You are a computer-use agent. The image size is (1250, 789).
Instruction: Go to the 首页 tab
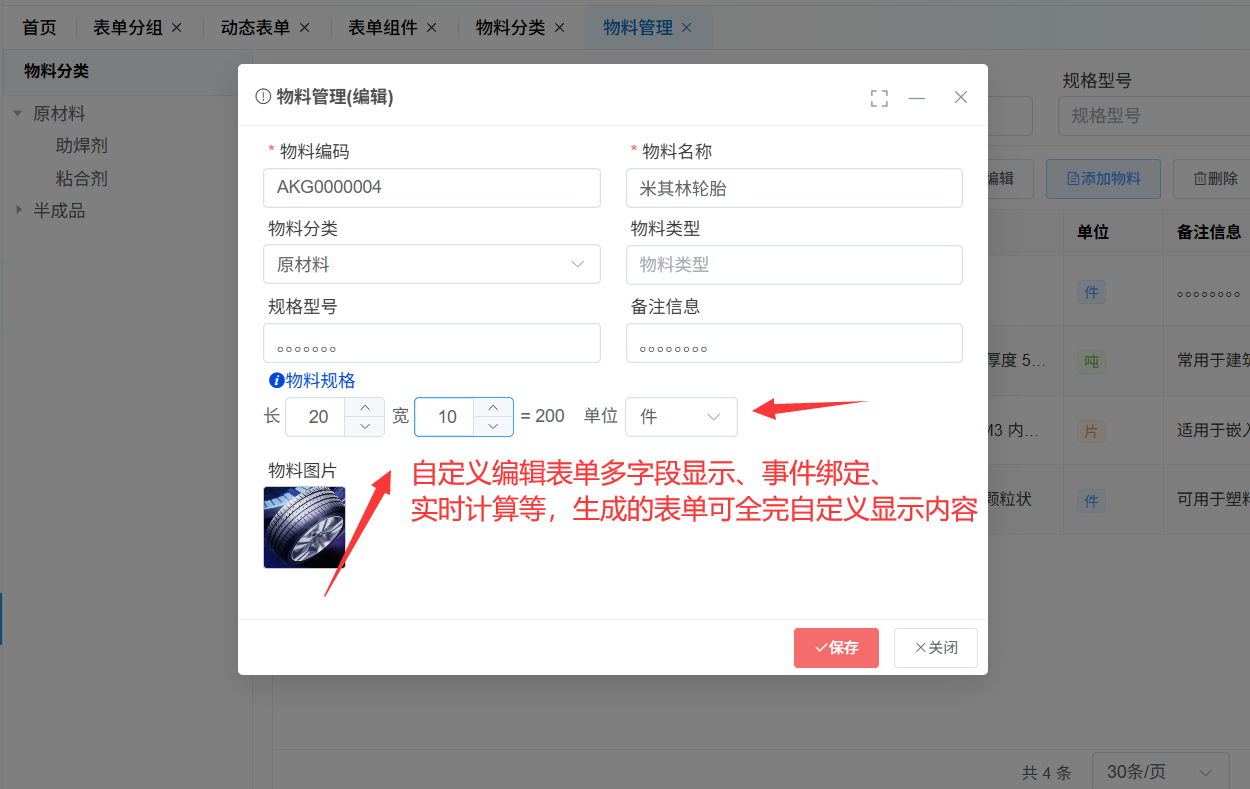(40, 28)
